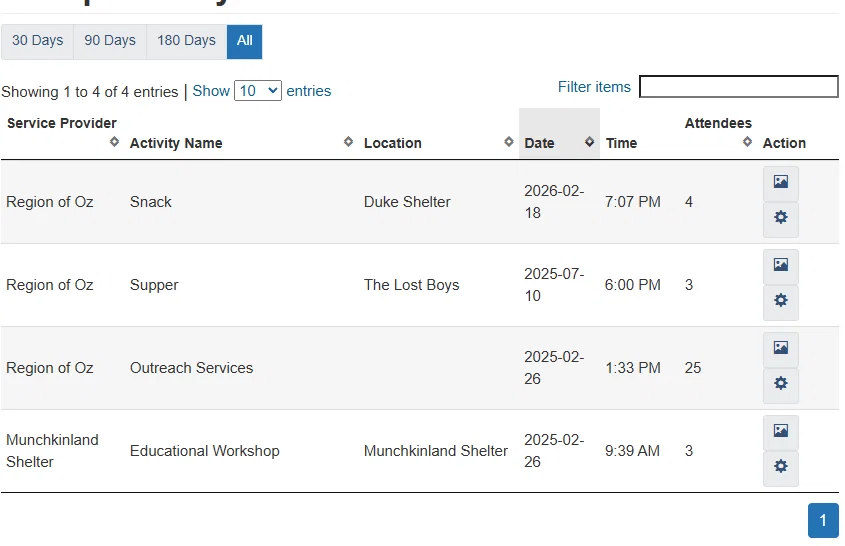The height and width of the screenshot is (546, 845).
Task: View images for Educational Workshop row
Action: point(780,432)
